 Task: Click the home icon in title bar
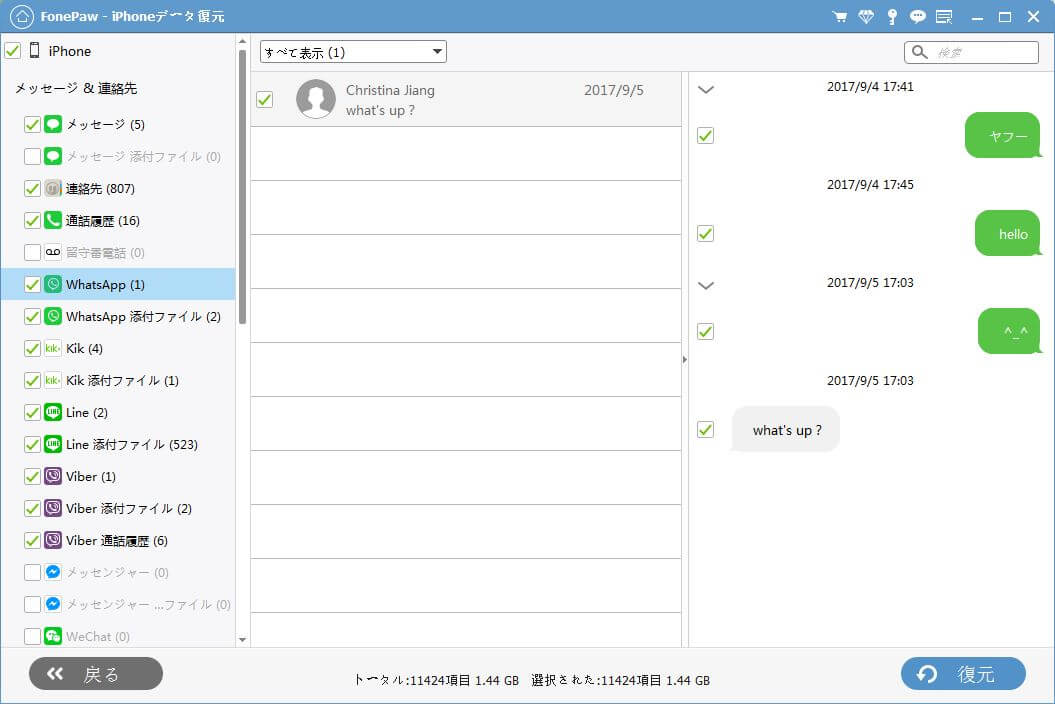[22, 17]
